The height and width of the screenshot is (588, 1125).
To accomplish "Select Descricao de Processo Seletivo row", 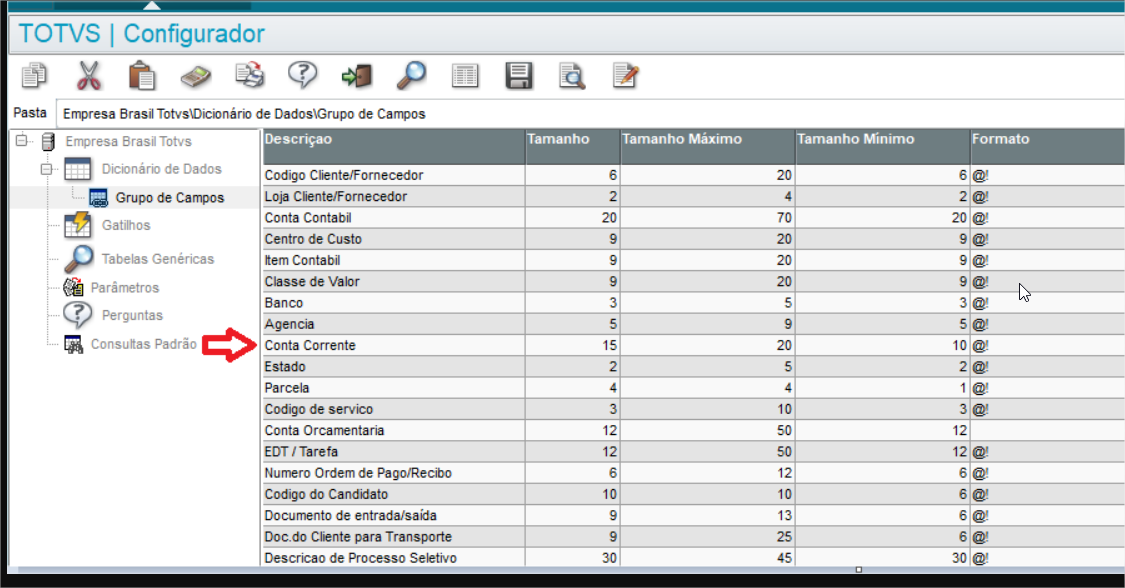I will click(694, 557).
